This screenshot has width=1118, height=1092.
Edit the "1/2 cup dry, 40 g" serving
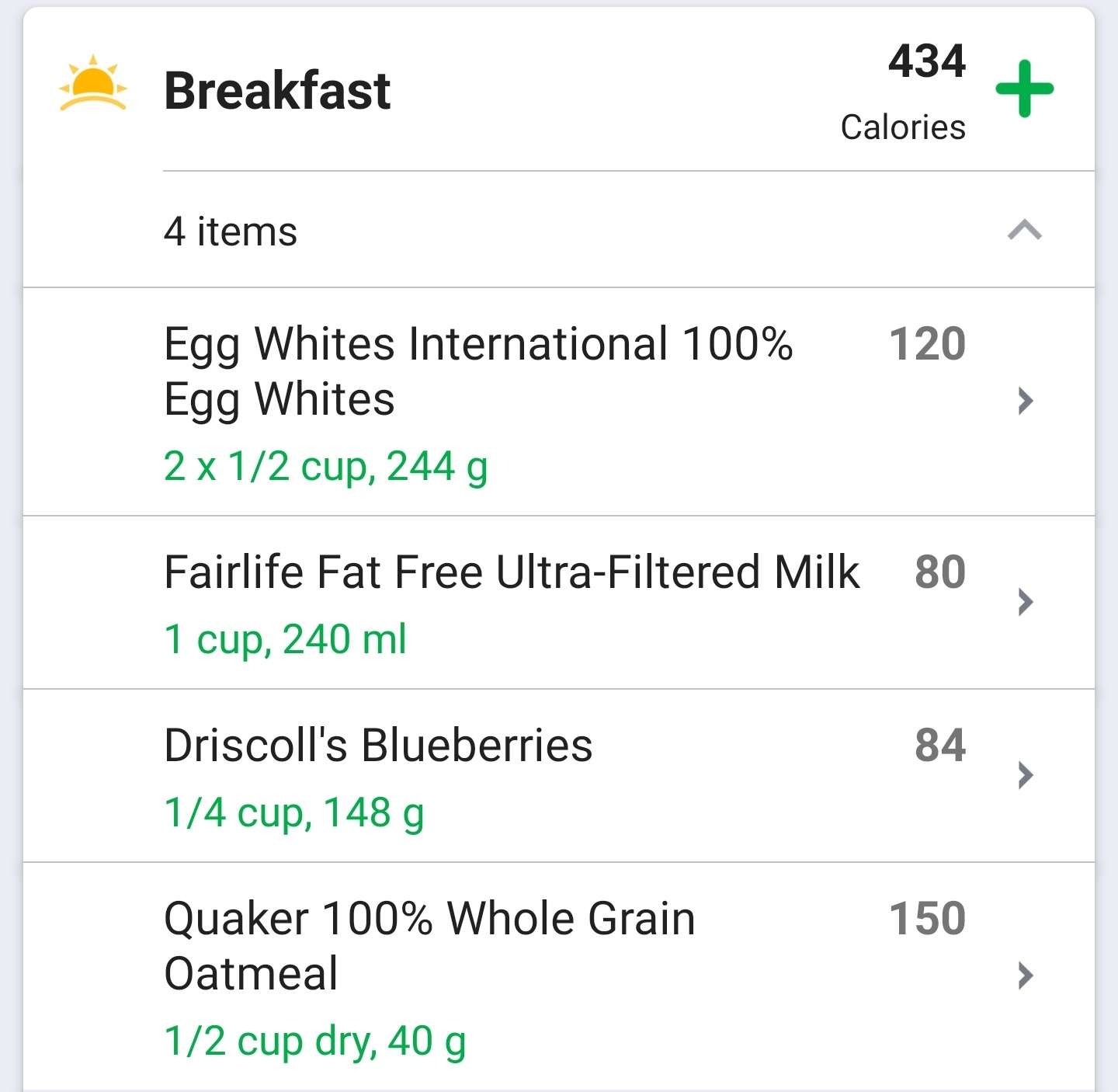click(x=314, y=1042)
